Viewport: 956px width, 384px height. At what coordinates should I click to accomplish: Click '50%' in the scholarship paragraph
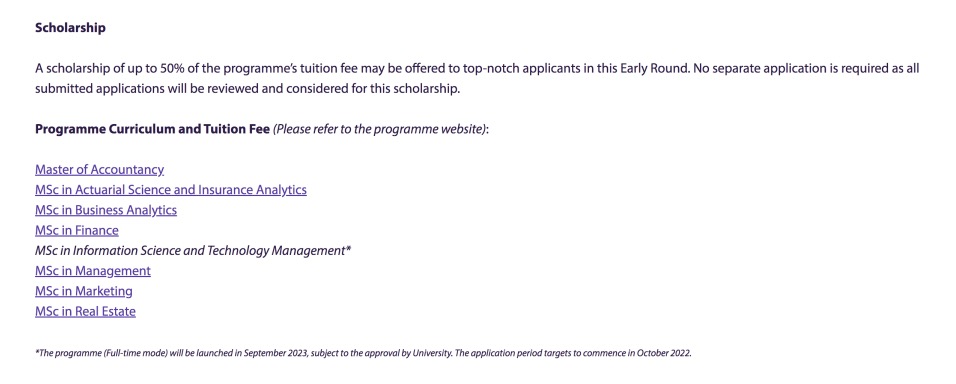click(x=173, y=68)
